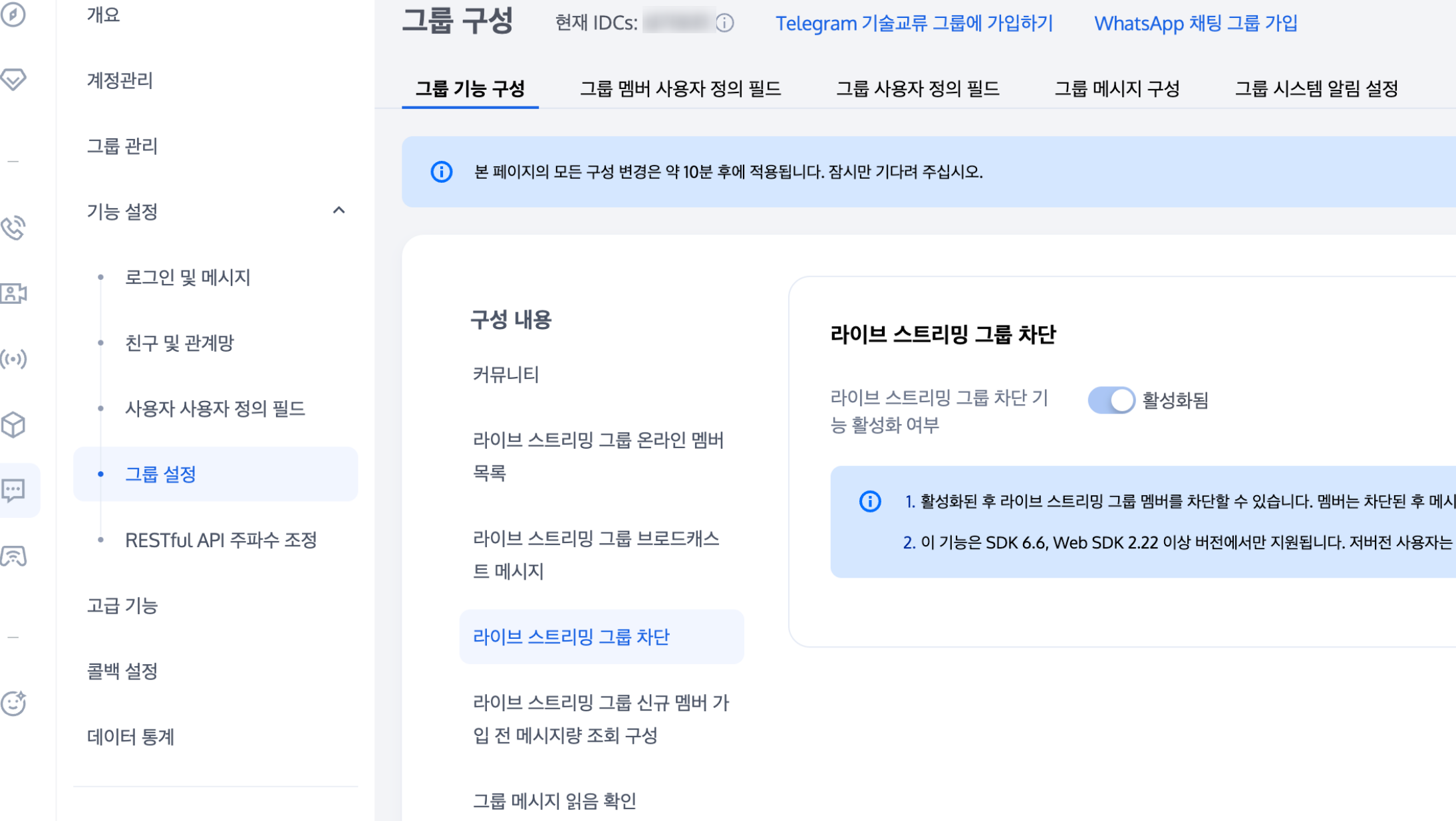Open the live broadcast signal icon
1456x821 pixels.
click(x=13, y=359)
